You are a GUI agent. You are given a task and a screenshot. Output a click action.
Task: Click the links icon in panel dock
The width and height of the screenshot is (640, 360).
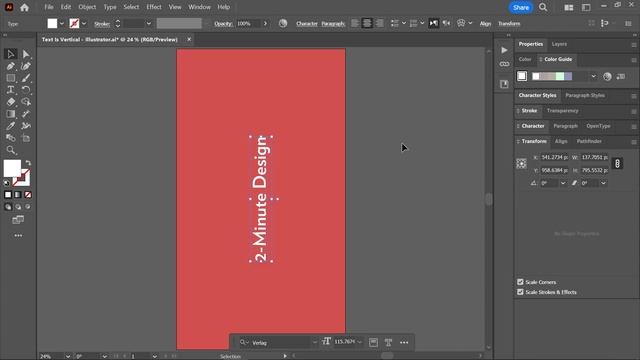(x=504, y=64)
